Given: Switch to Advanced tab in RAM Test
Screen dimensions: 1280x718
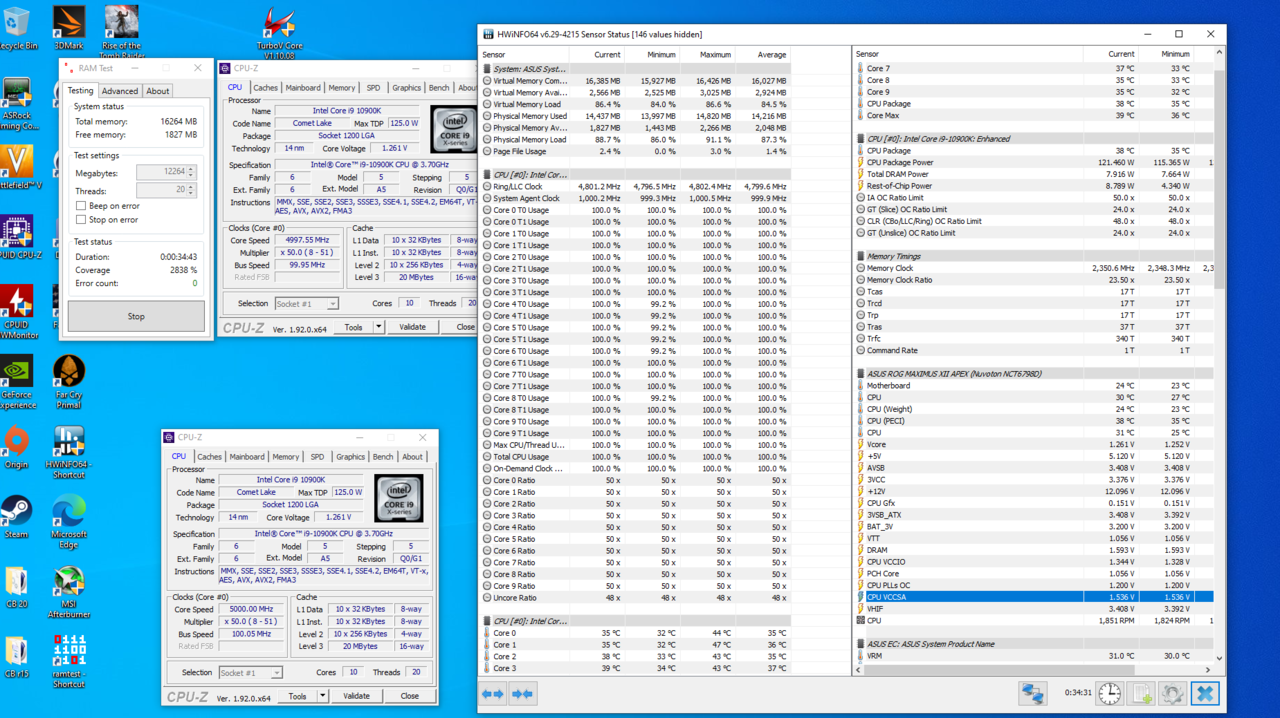Looking at the screenshot, I should tap(119, 91).
